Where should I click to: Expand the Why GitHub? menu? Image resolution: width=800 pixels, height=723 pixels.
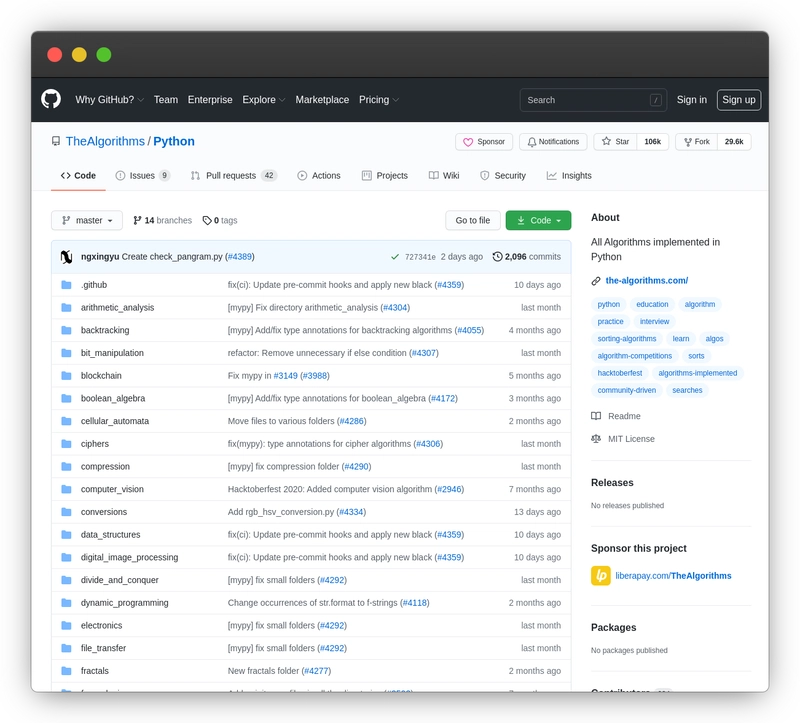[x=110, y=99]
